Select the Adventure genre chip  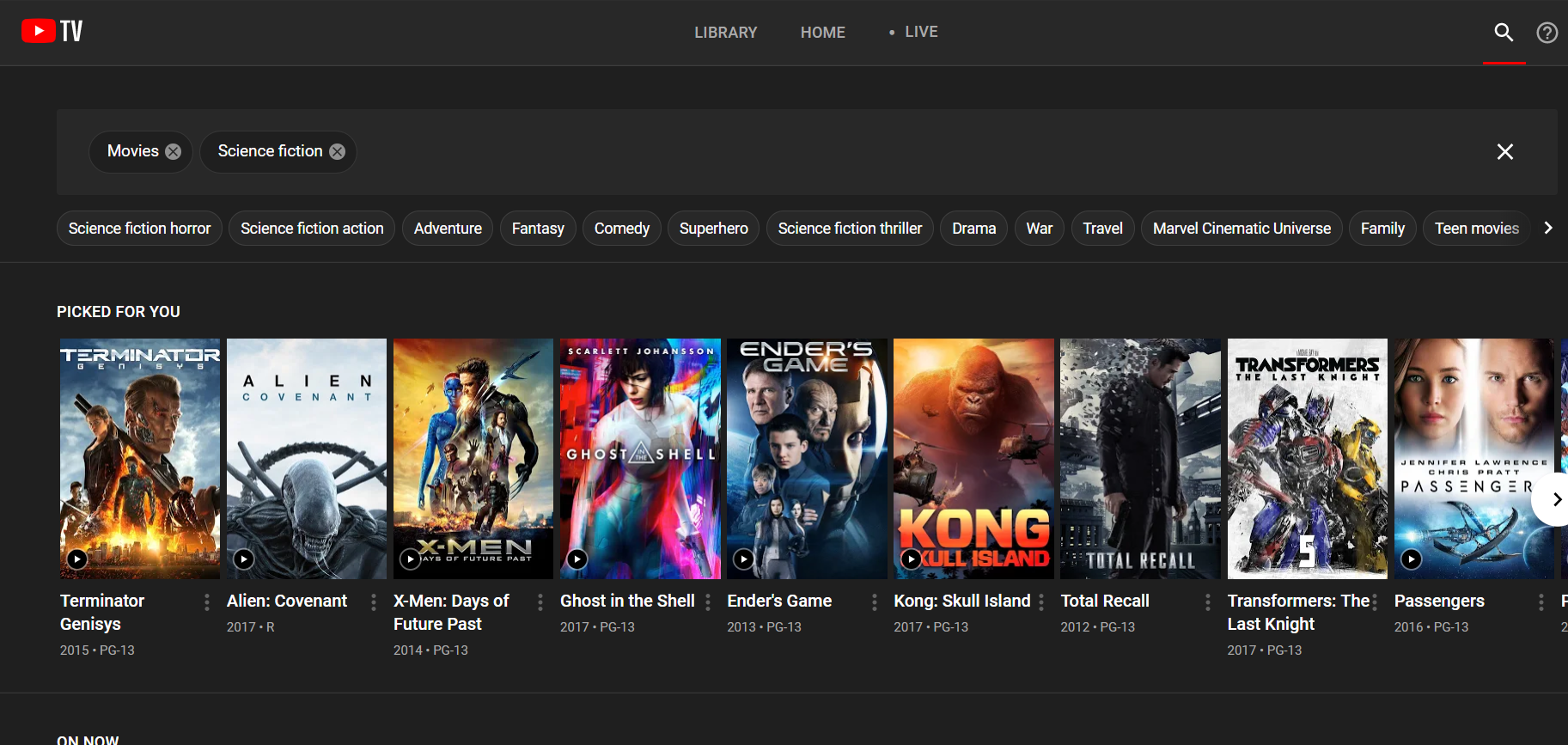[448, 228]
